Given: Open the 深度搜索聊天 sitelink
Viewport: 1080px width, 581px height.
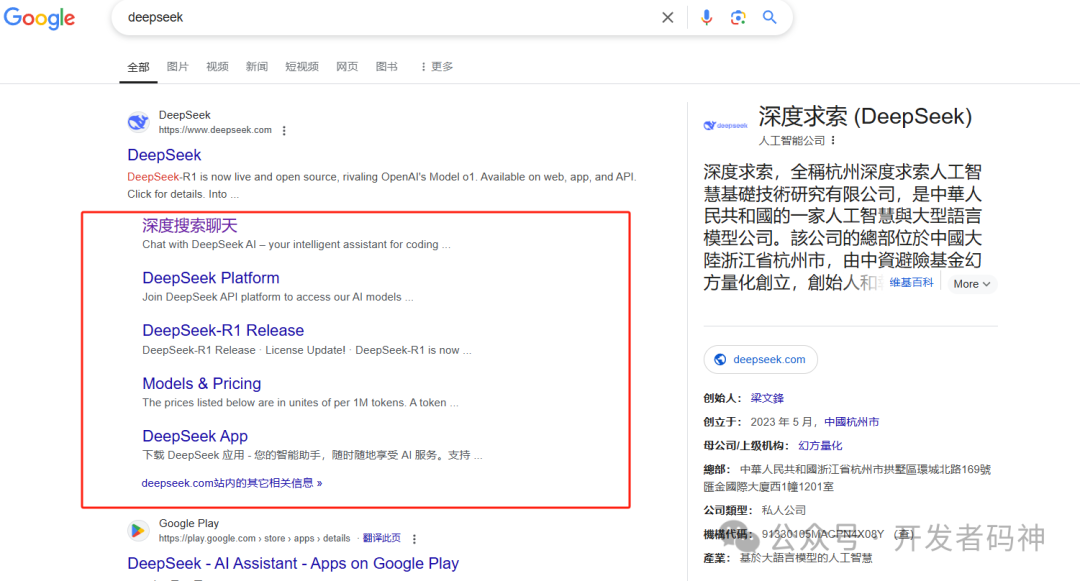Looking at the screenshot, I should [189, 225].
